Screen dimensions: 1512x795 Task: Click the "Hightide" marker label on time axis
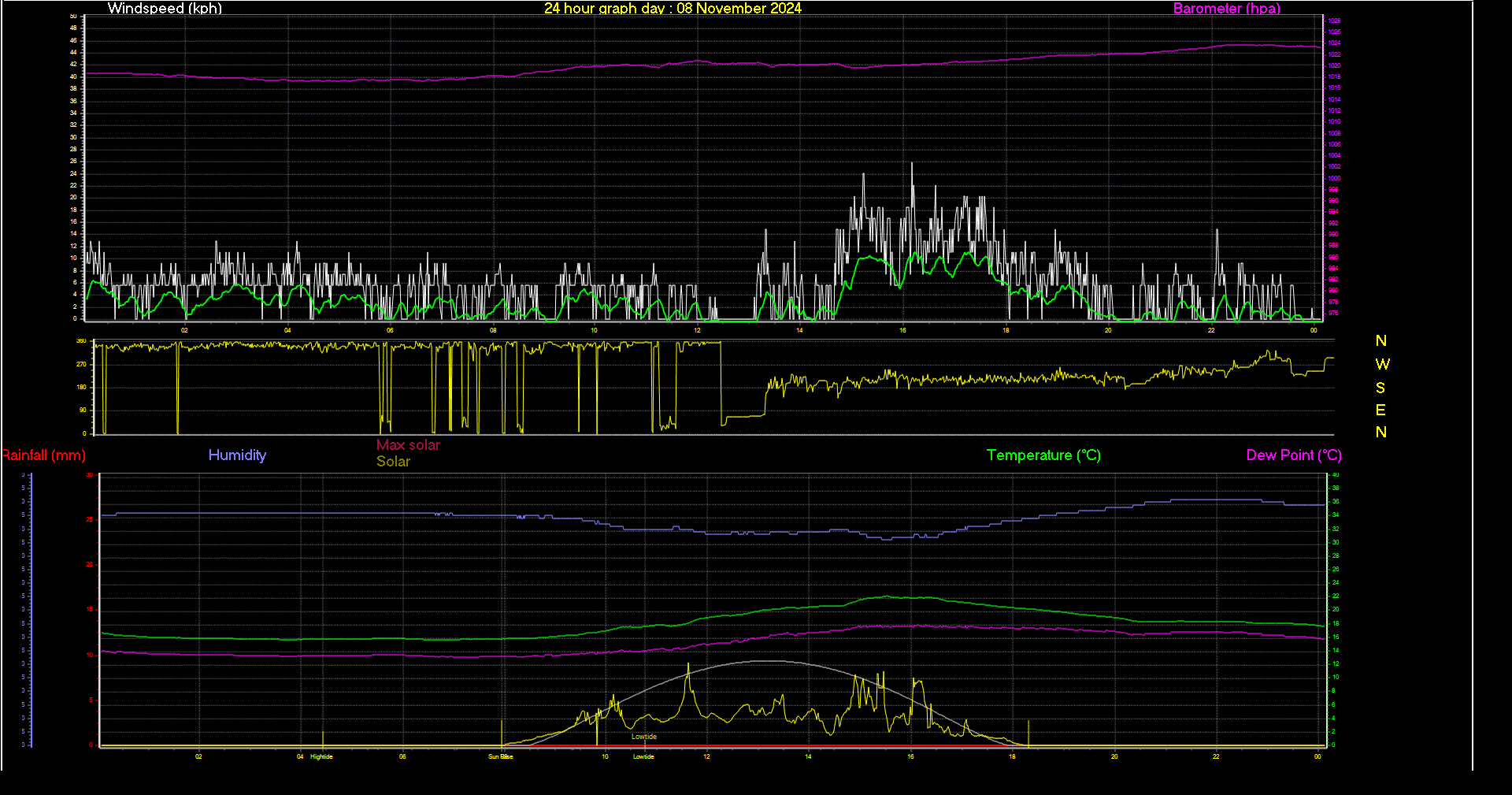coord(321,756)
